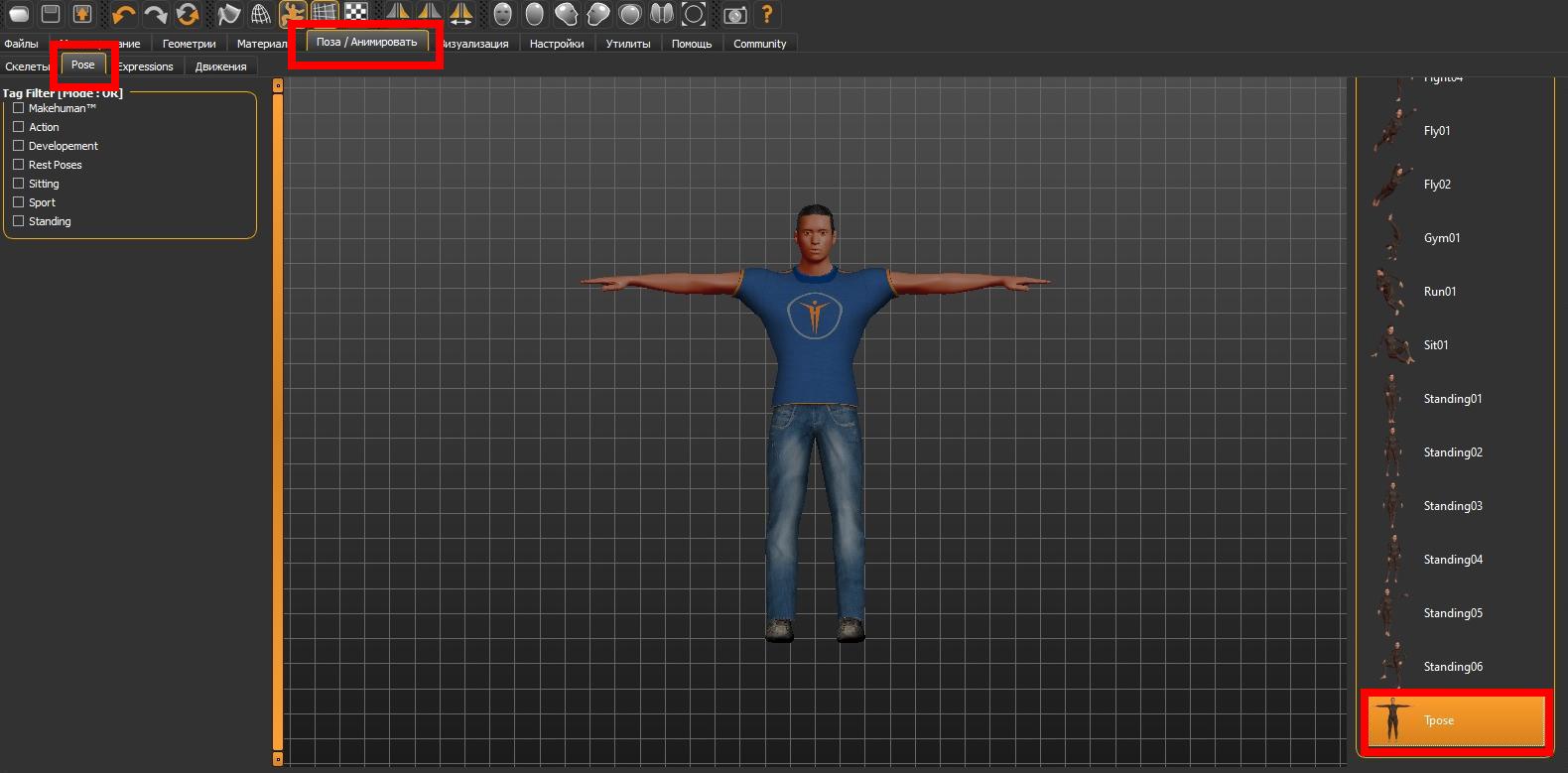
Task: Click the Export upward-arrow icon
Action: (82, 15)
